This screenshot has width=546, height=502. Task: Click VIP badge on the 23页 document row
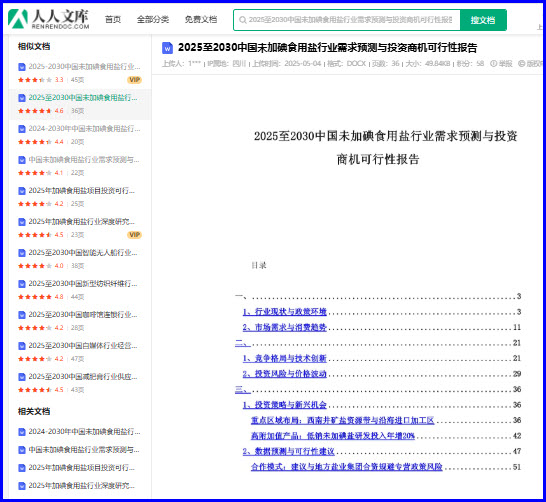click(134, 235)
